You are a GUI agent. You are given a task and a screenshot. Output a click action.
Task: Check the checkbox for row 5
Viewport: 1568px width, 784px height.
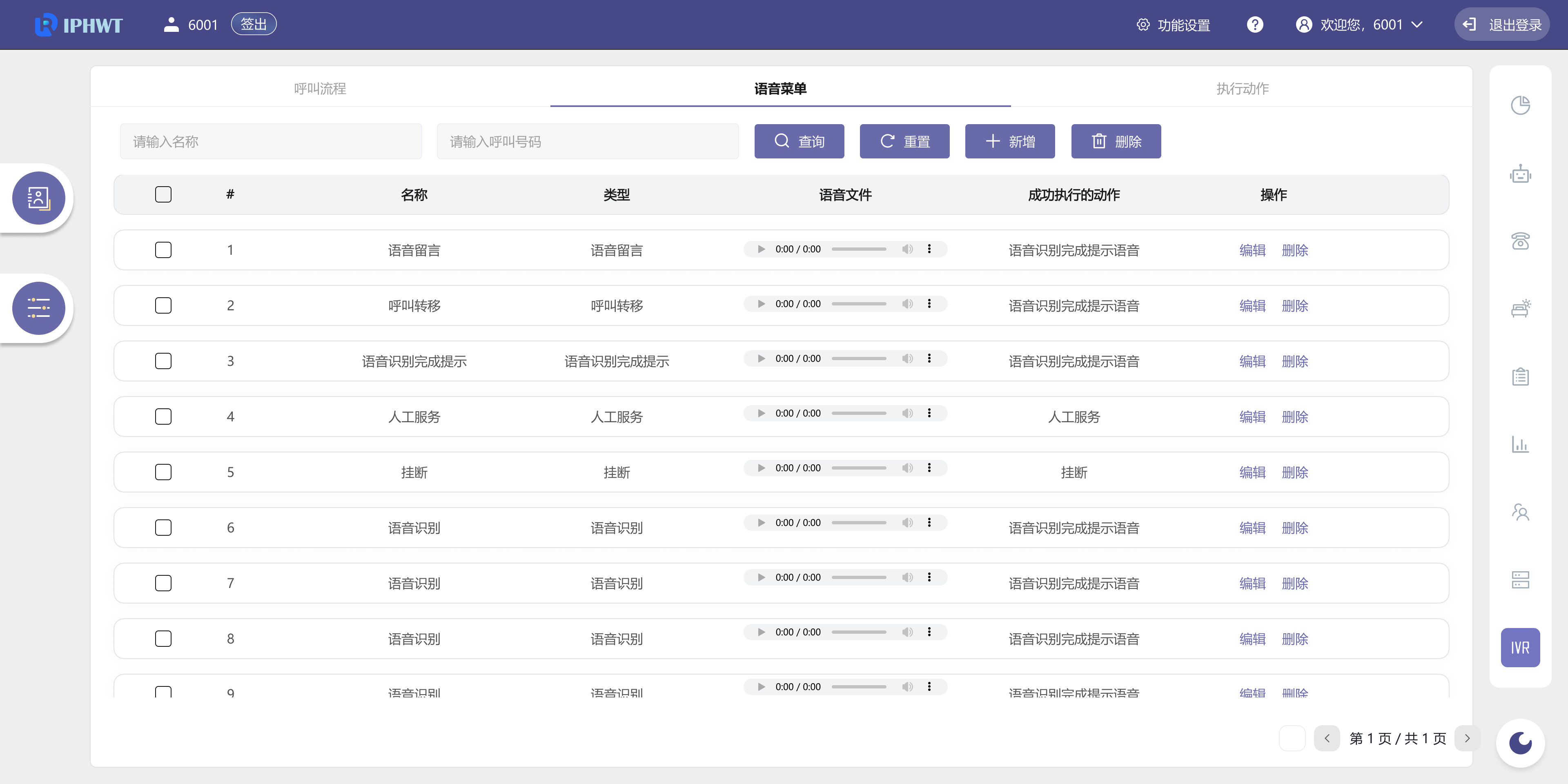tap(163, 472)
